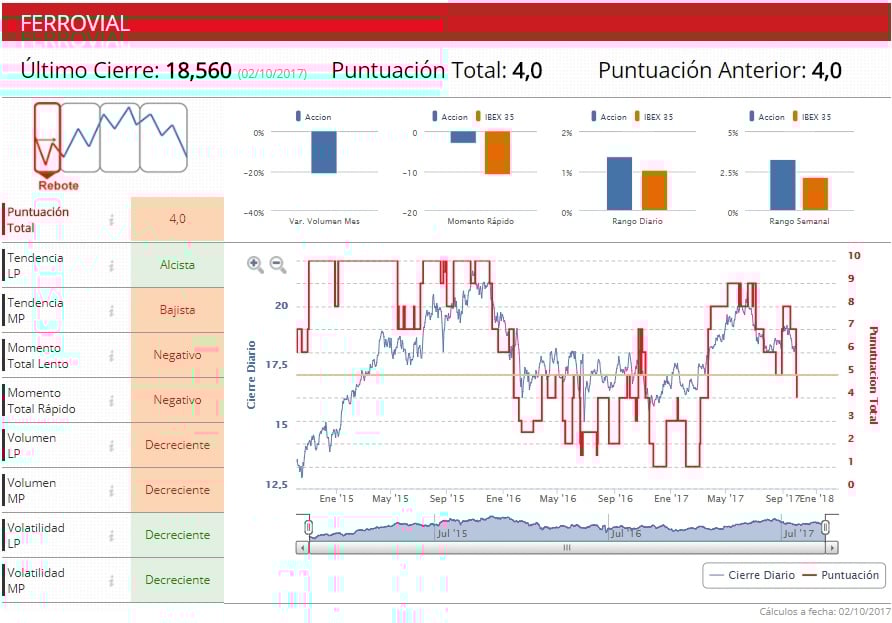The image size is (892, 623).
Task: Select the third phase box in cycle diagram
Action: [x=120, y=138]
